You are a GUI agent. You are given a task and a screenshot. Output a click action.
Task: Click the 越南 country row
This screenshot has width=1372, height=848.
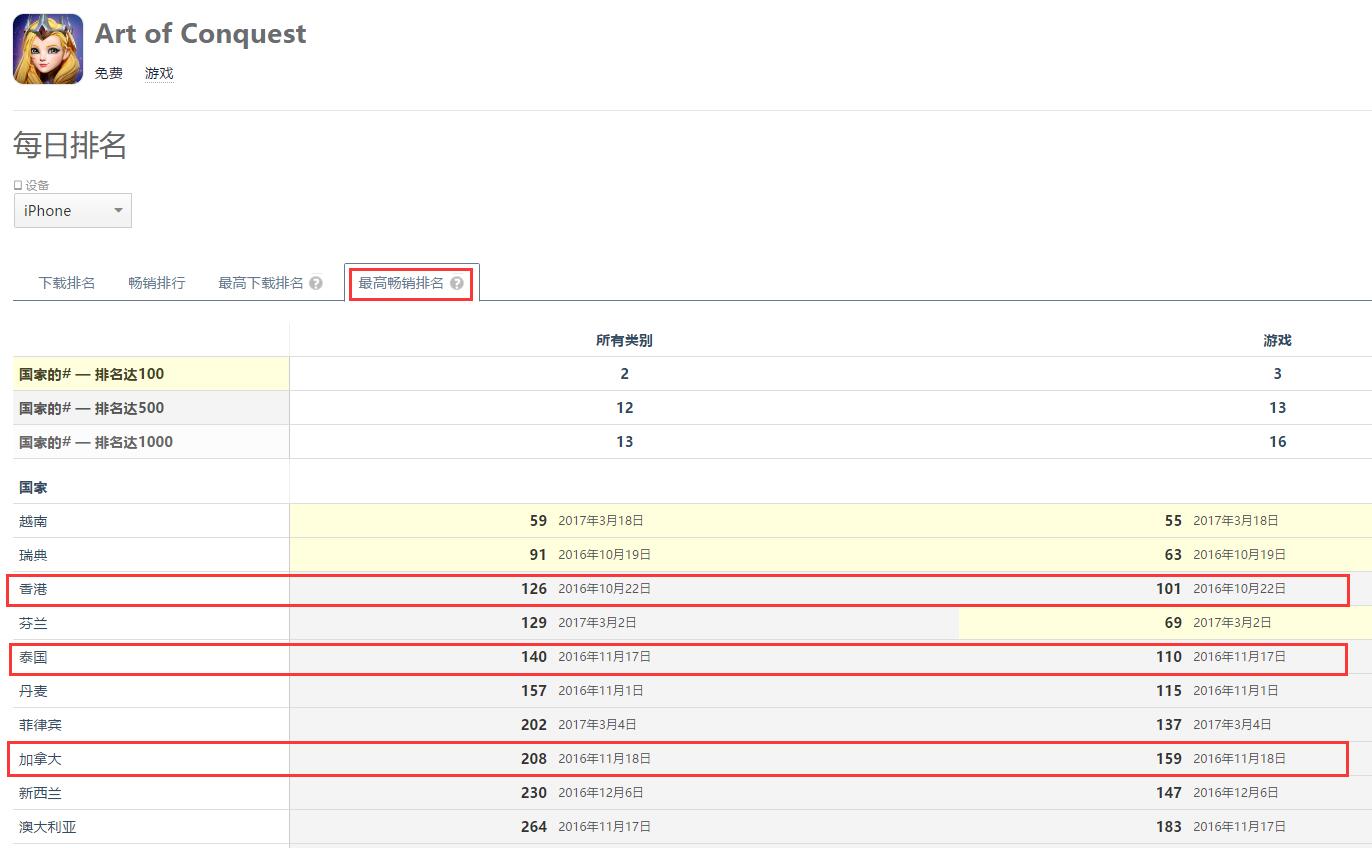click(33, 521)
